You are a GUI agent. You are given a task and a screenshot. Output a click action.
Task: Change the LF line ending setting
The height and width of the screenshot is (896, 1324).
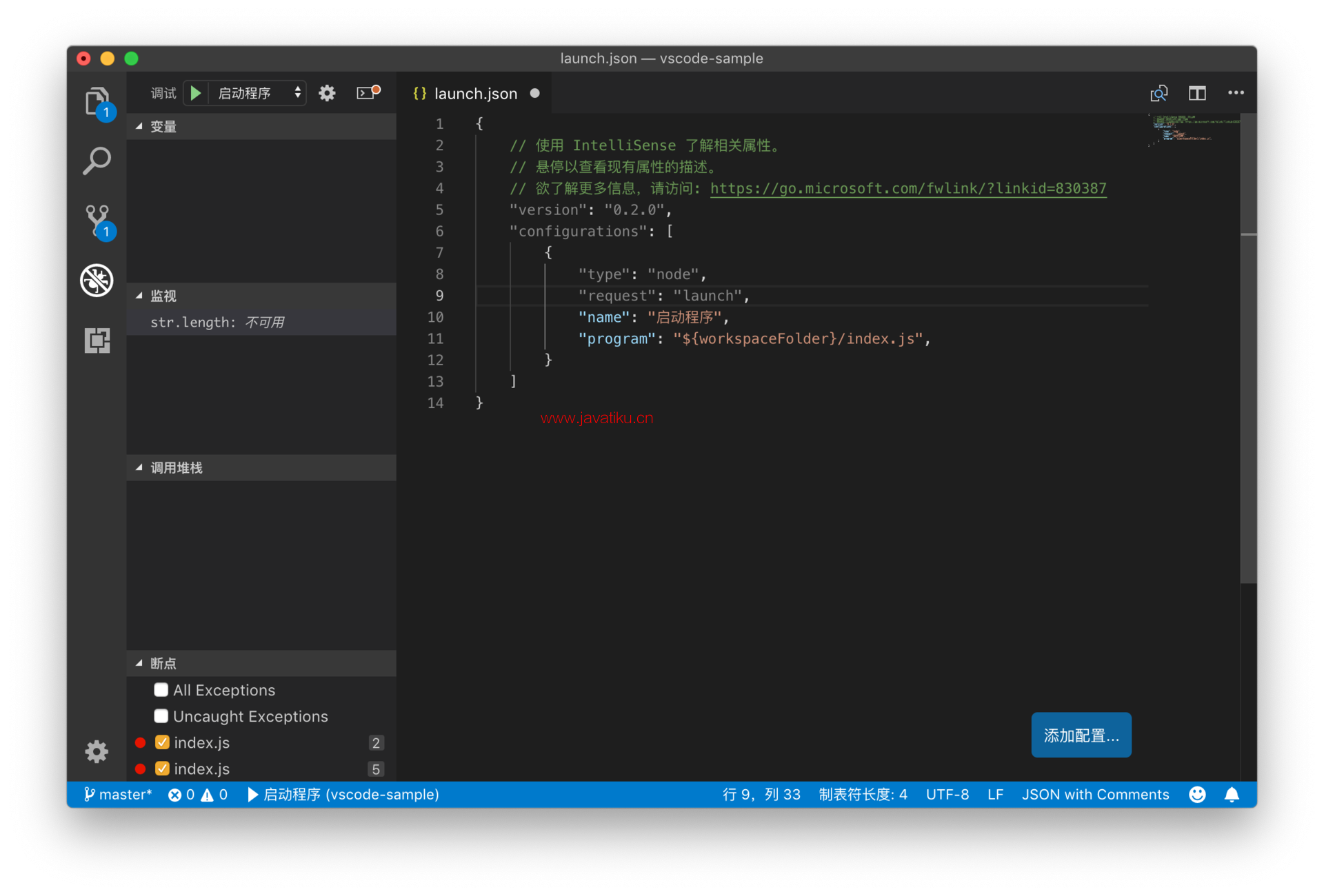click(x=994, y=795)
